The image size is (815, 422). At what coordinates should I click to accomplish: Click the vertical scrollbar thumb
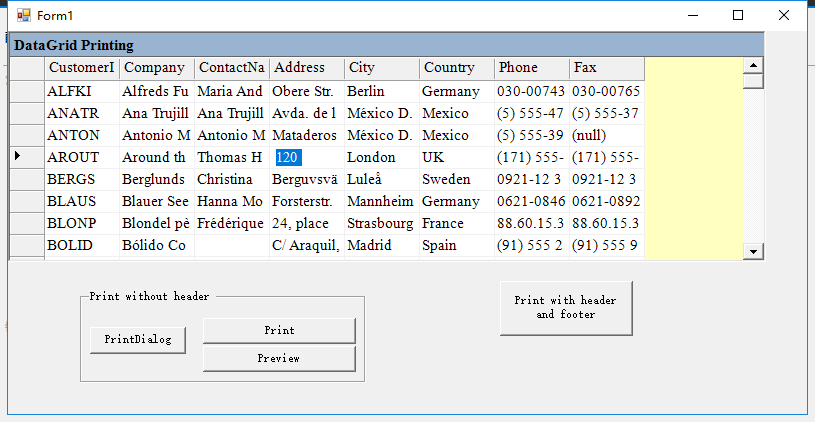[x=753, y=81]
